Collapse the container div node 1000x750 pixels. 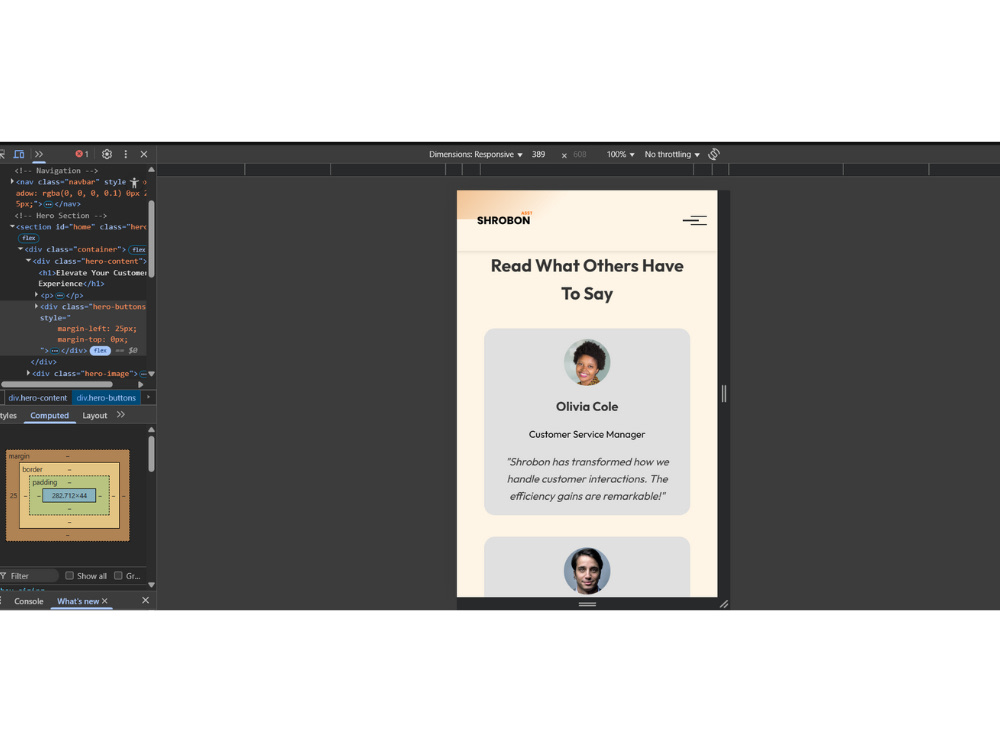[x=20, y=249]
